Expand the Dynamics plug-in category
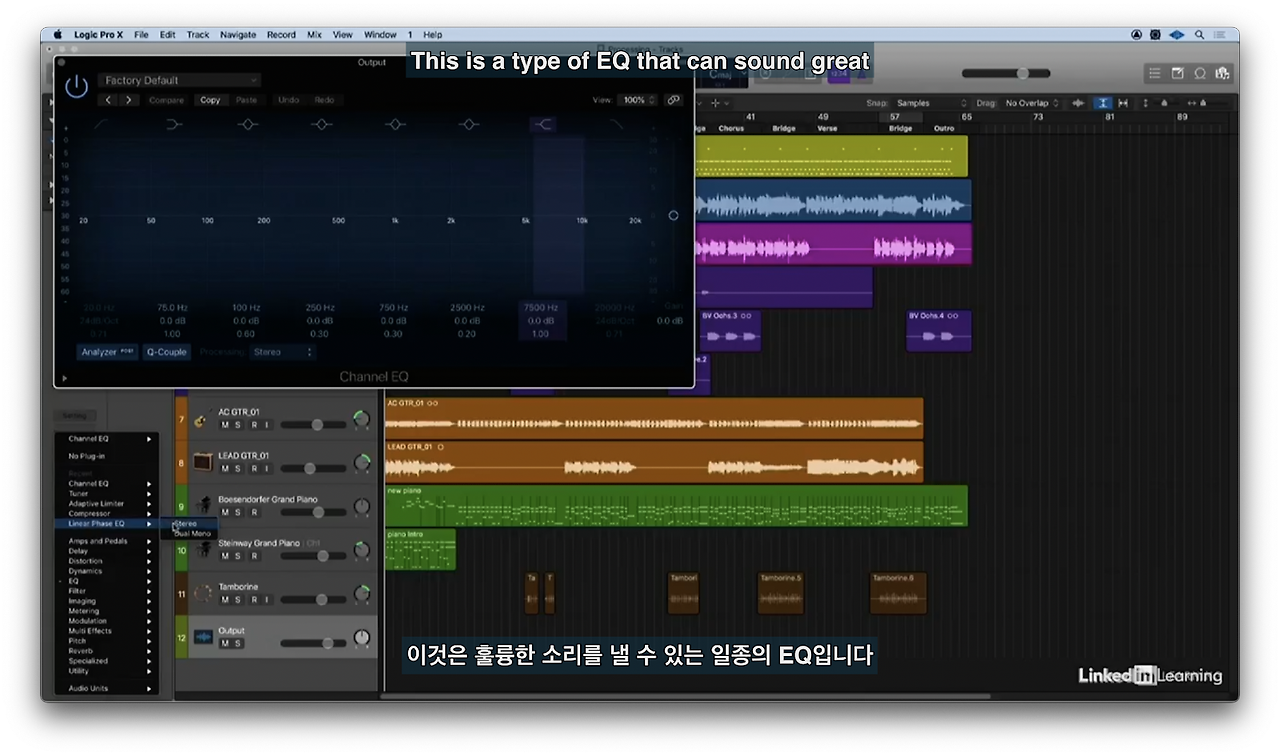This screenshot has width=1280, height=756. [x=105, y=571]
